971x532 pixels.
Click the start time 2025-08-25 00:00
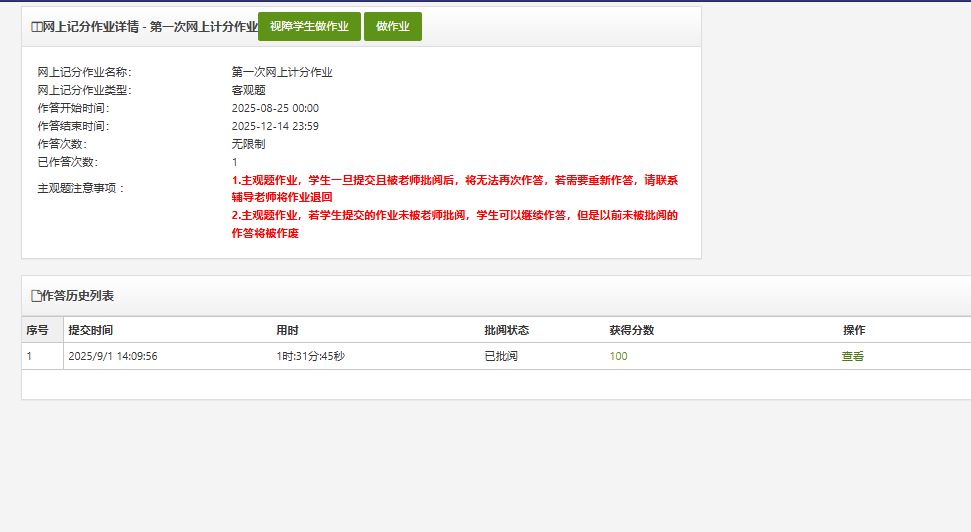(275, 108)
